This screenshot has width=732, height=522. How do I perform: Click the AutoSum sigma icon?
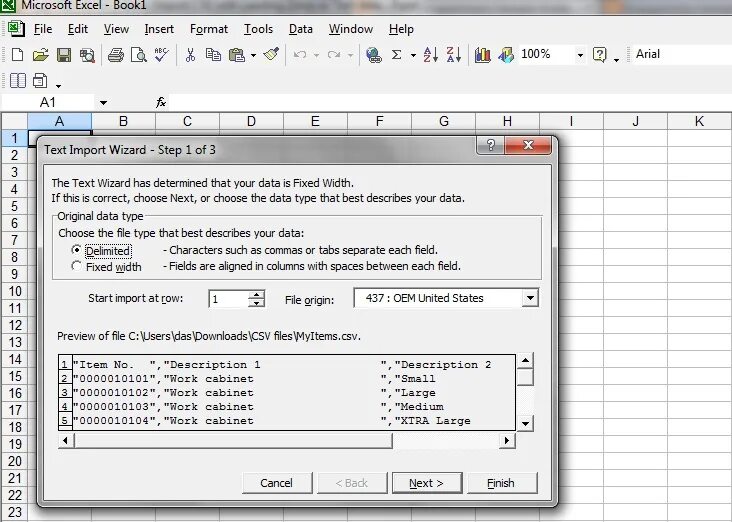pyautogui.click(x=396, y=55)
